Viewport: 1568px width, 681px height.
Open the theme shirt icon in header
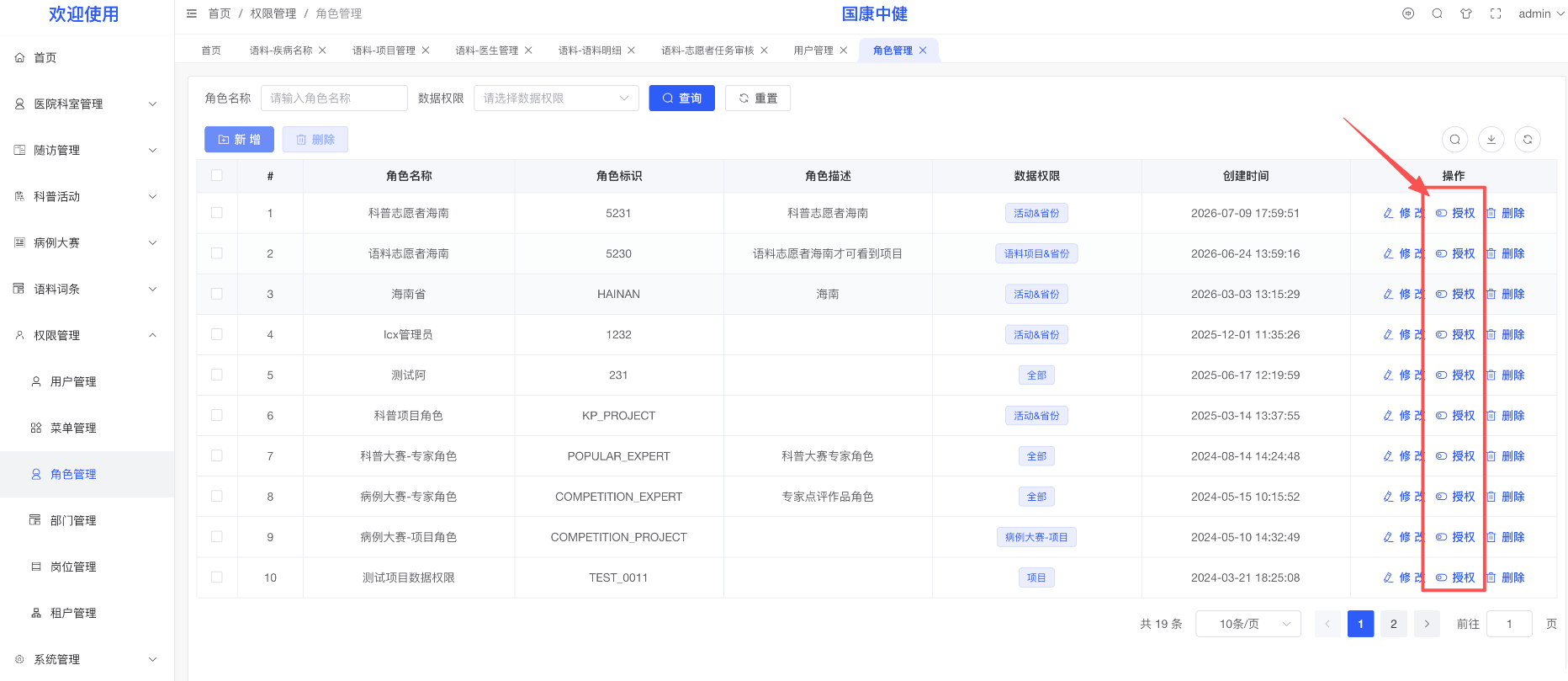click(1466, 13)
